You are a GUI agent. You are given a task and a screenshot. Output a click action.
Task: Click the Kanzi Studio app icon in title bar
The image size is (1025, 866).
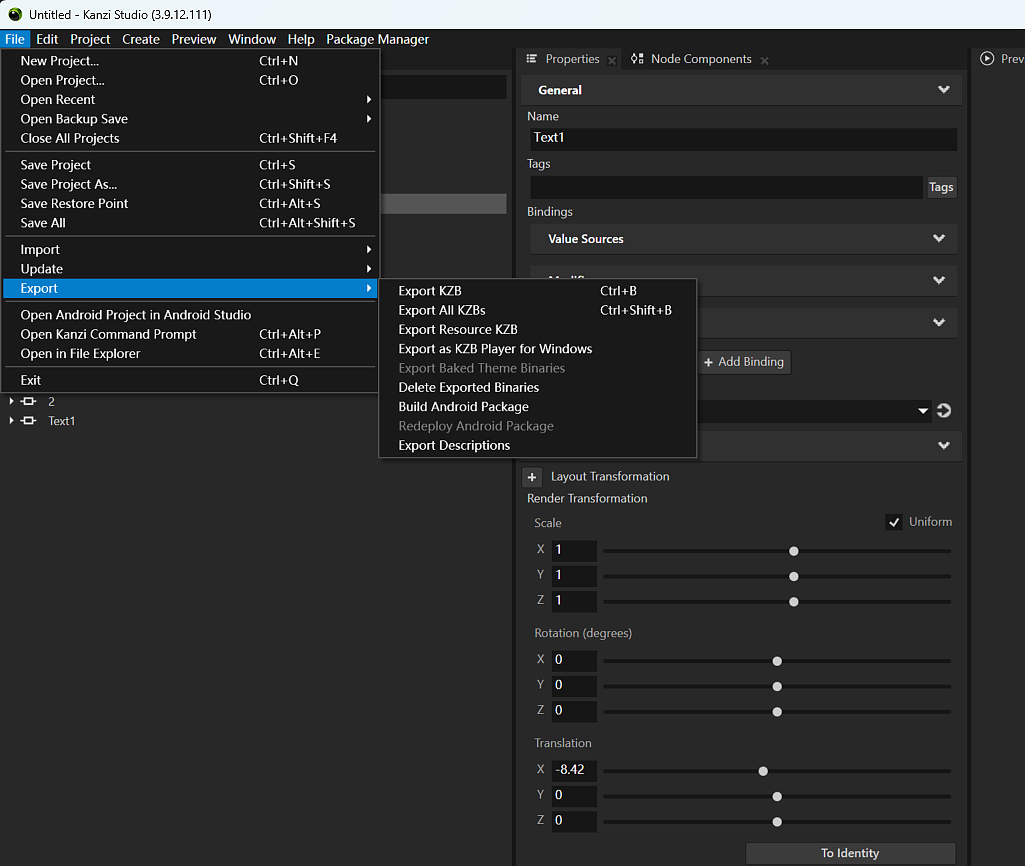coord(14,14)
